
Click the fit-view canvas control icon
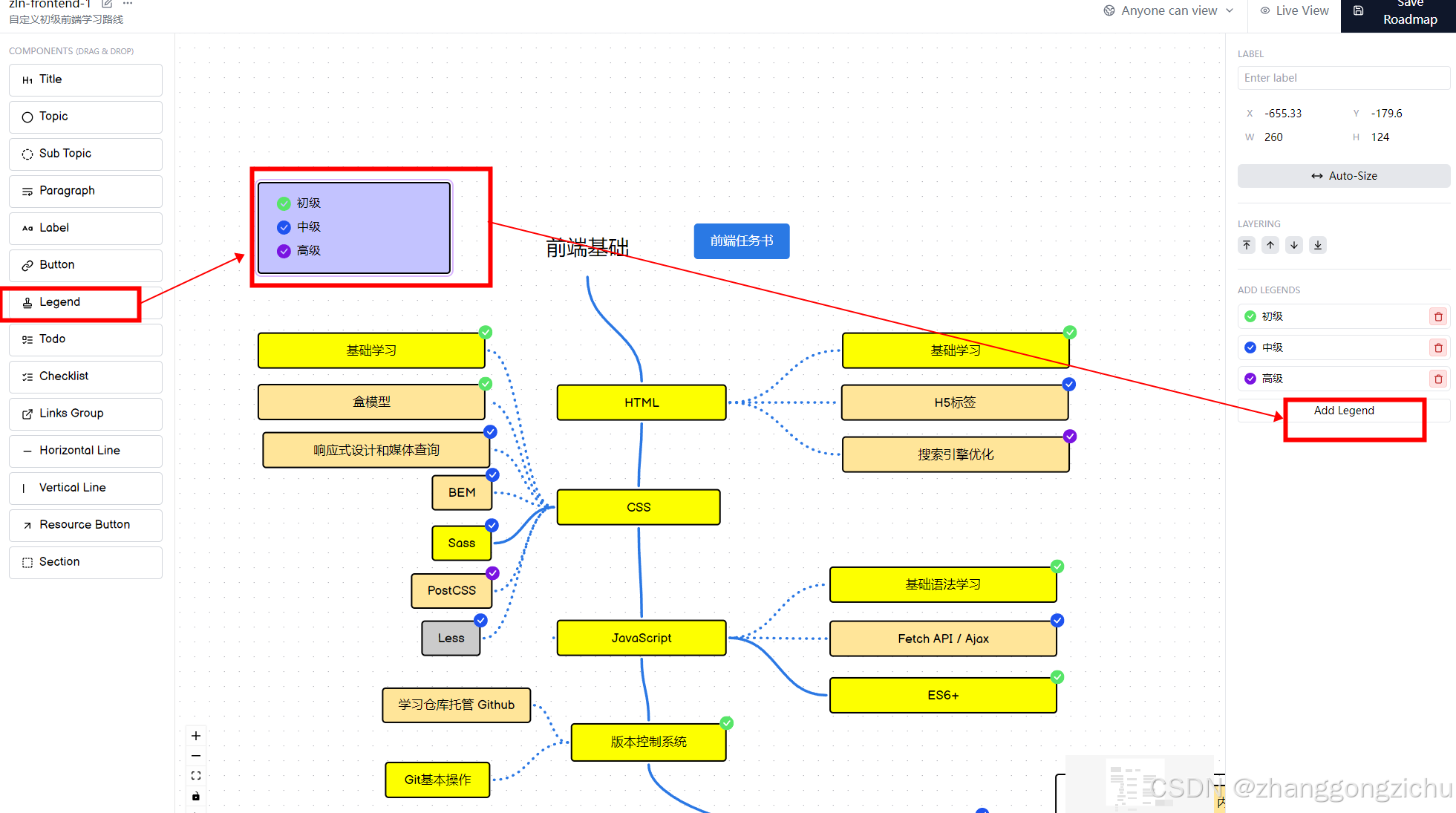(x=196, y=776)
